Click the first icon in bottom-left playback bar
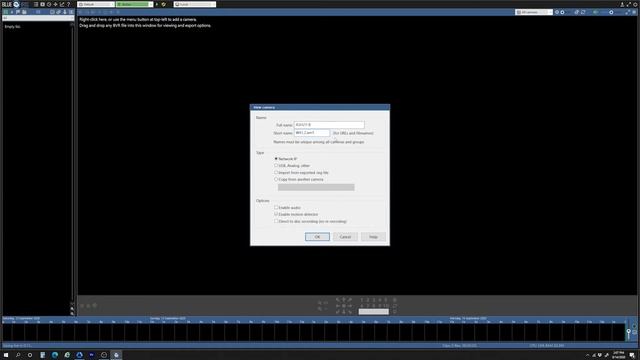Image resolution: width=640 pixels, height=360 pixels. tap(82, 305)
